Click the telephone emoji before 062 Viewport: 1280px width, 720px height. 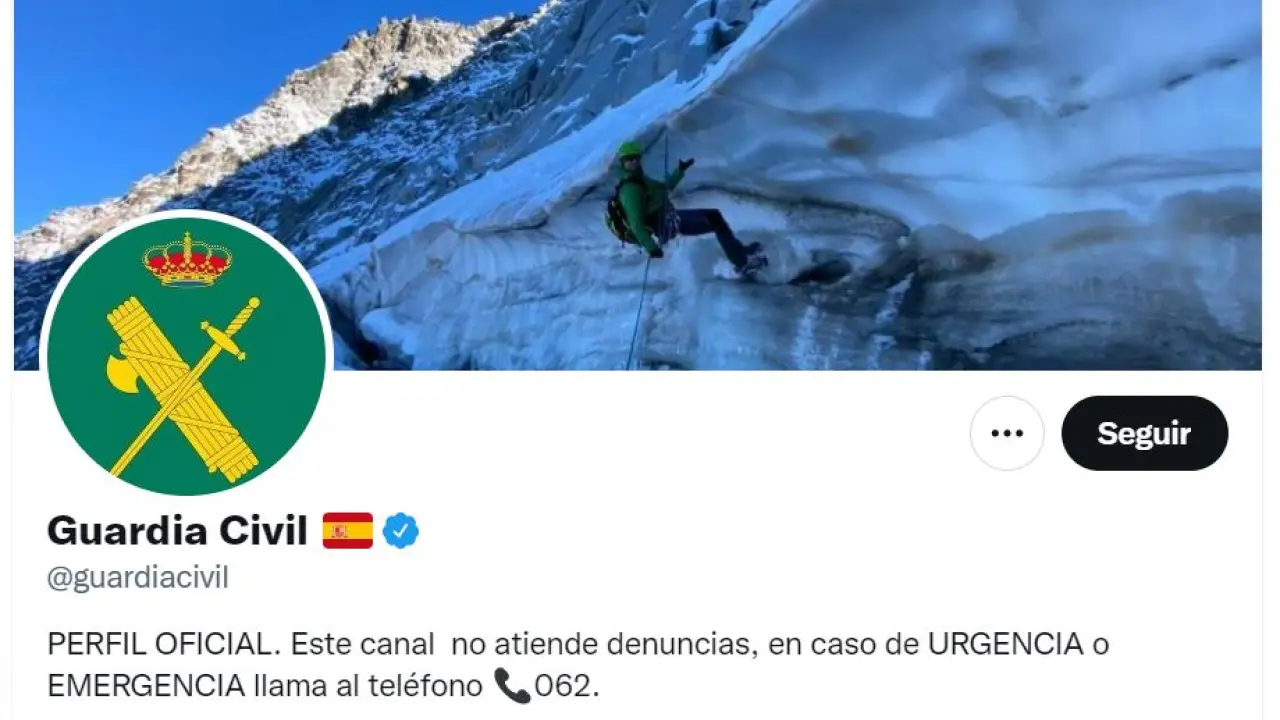512,686
